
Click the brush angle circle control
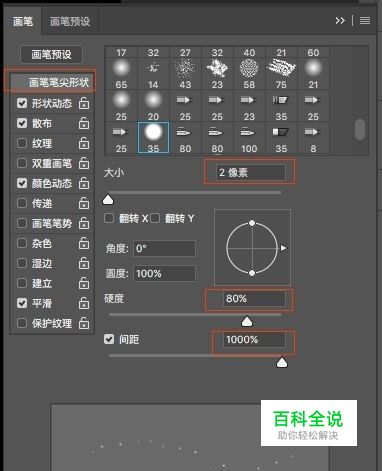tap(252, 248)
